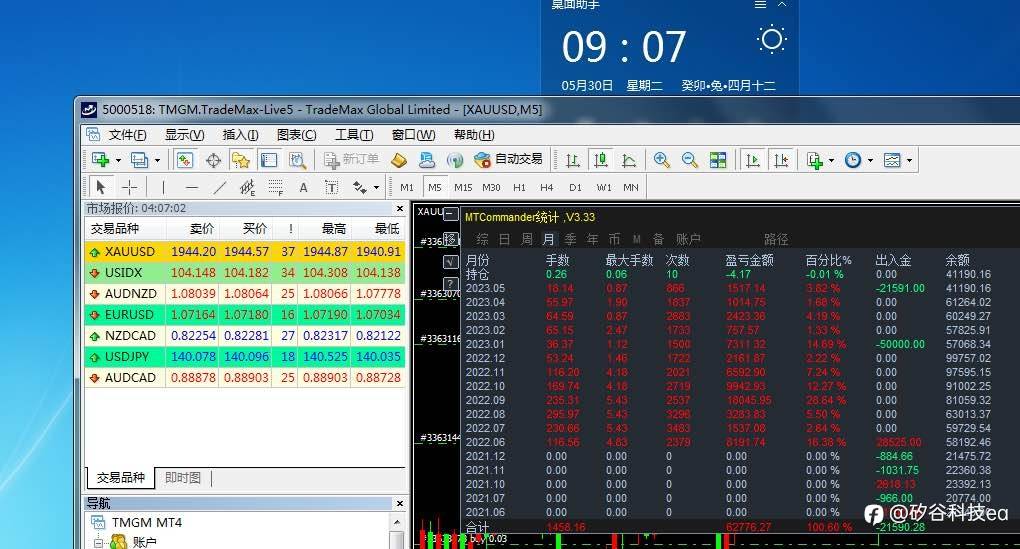Toggle the MTCommander checkmark button
This screenshot has width=1020, height=549.
tap(450, 261)
